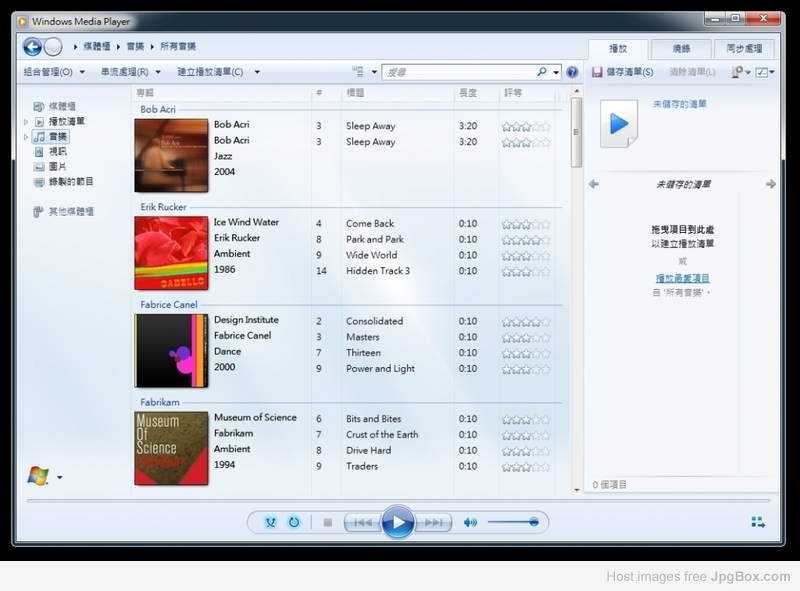This screenshot has height=591, width=800.
Task: Click the Fabrice Canel artist group header
Action: click(x=169, y=305)
